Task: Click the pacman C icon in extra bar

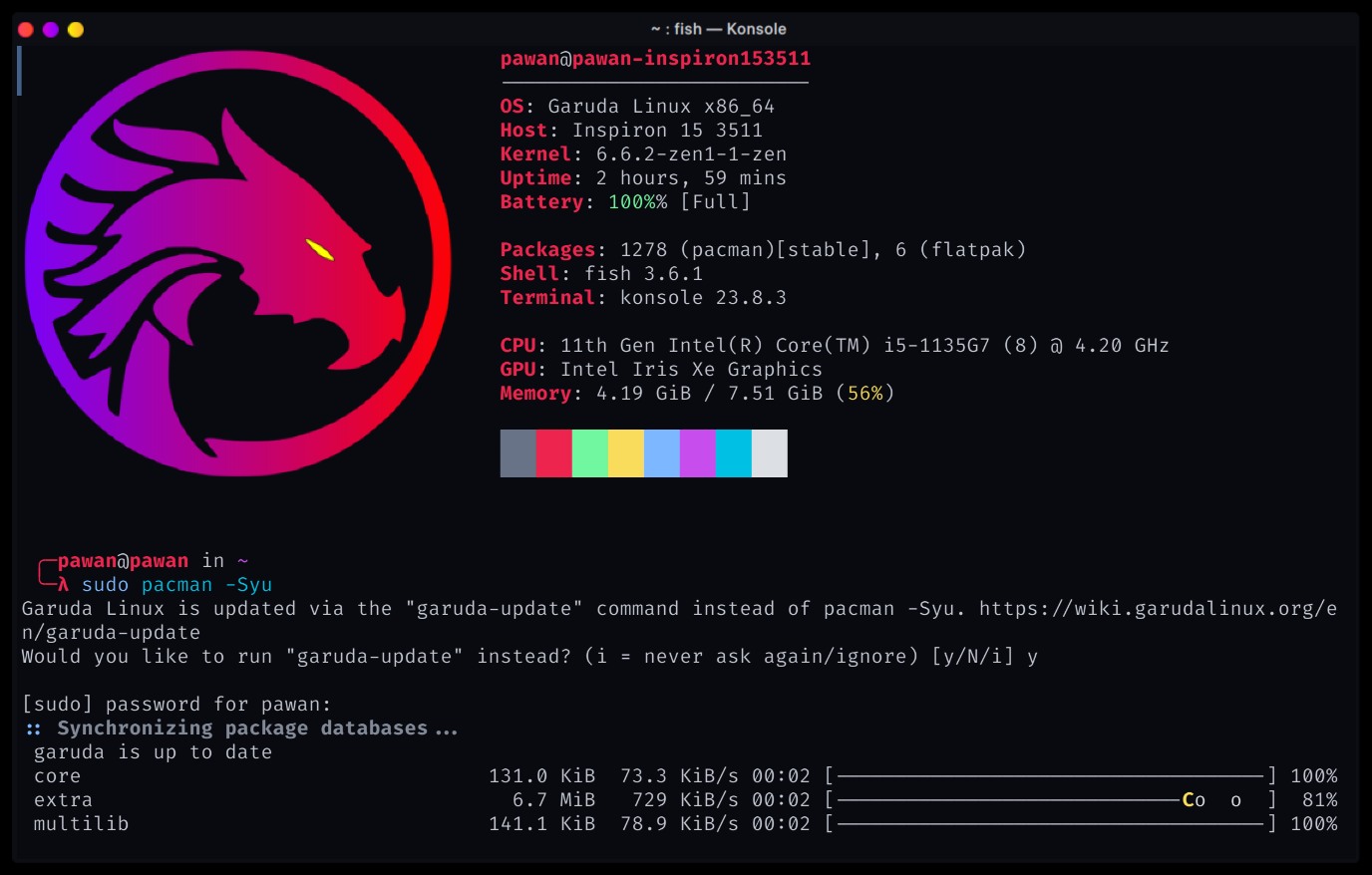Action: [x=1189, y=800]
